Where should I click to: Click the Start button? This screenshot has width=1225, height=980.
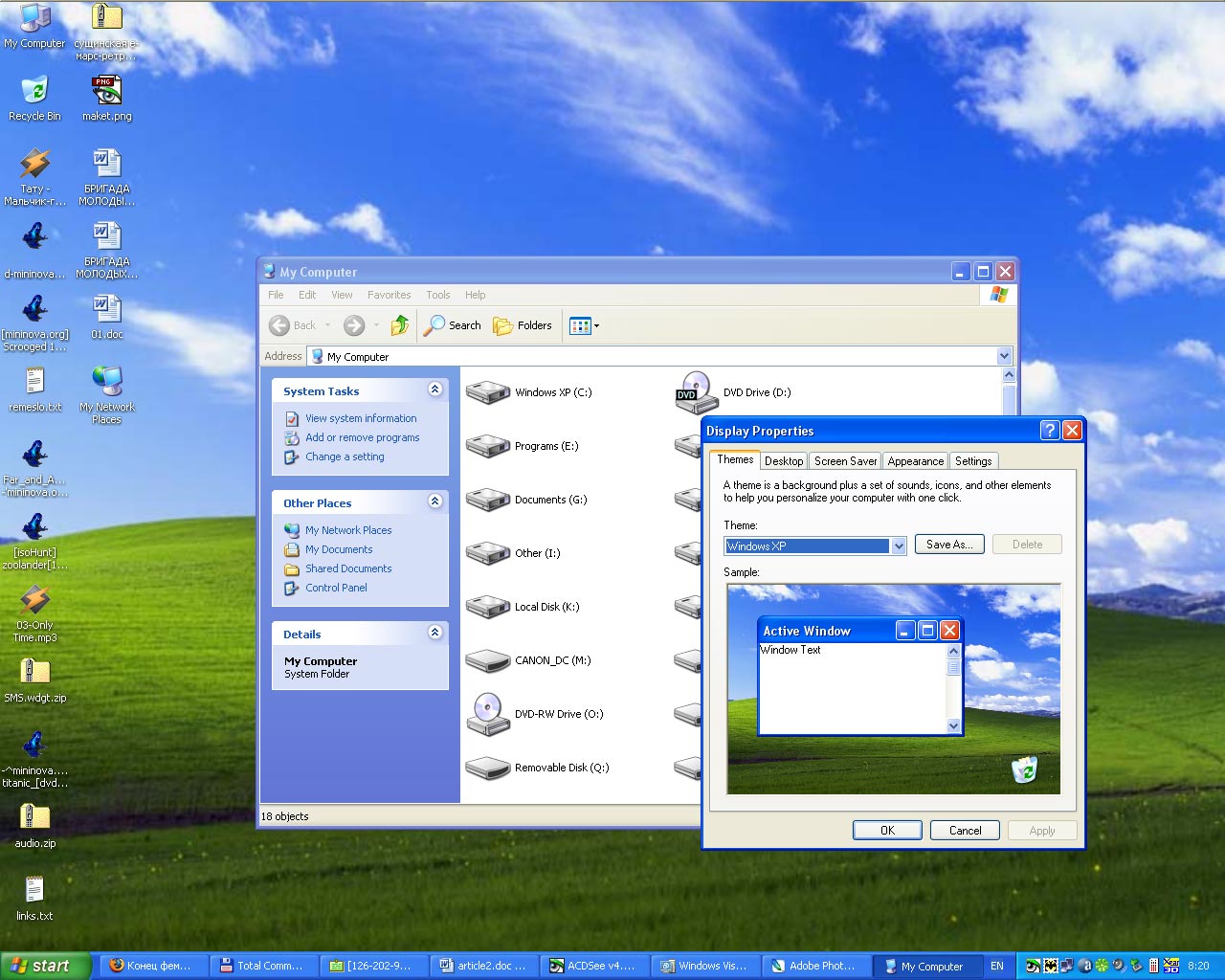pos(45,966)
